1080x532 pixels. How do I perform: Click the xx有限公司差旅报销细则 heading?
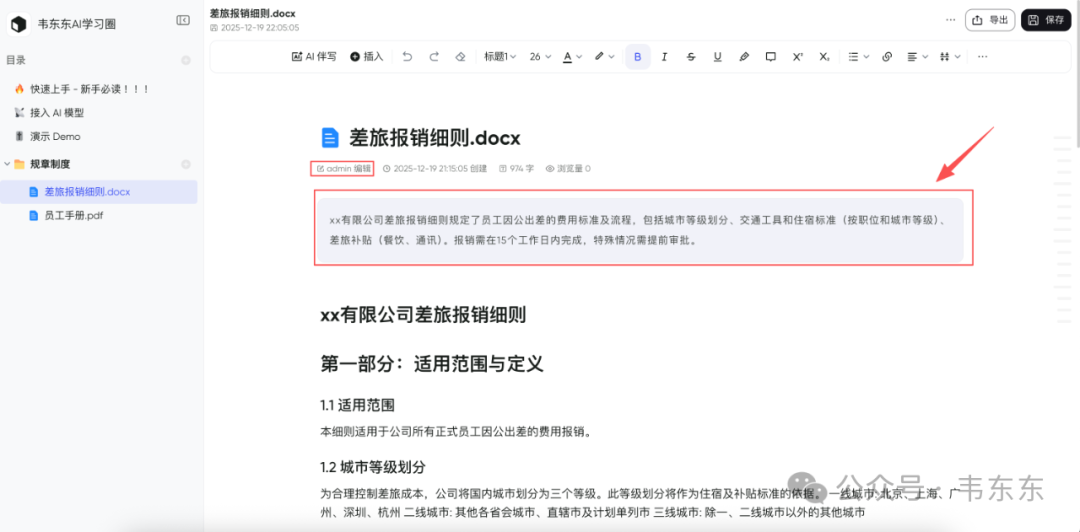pos(424,316)
